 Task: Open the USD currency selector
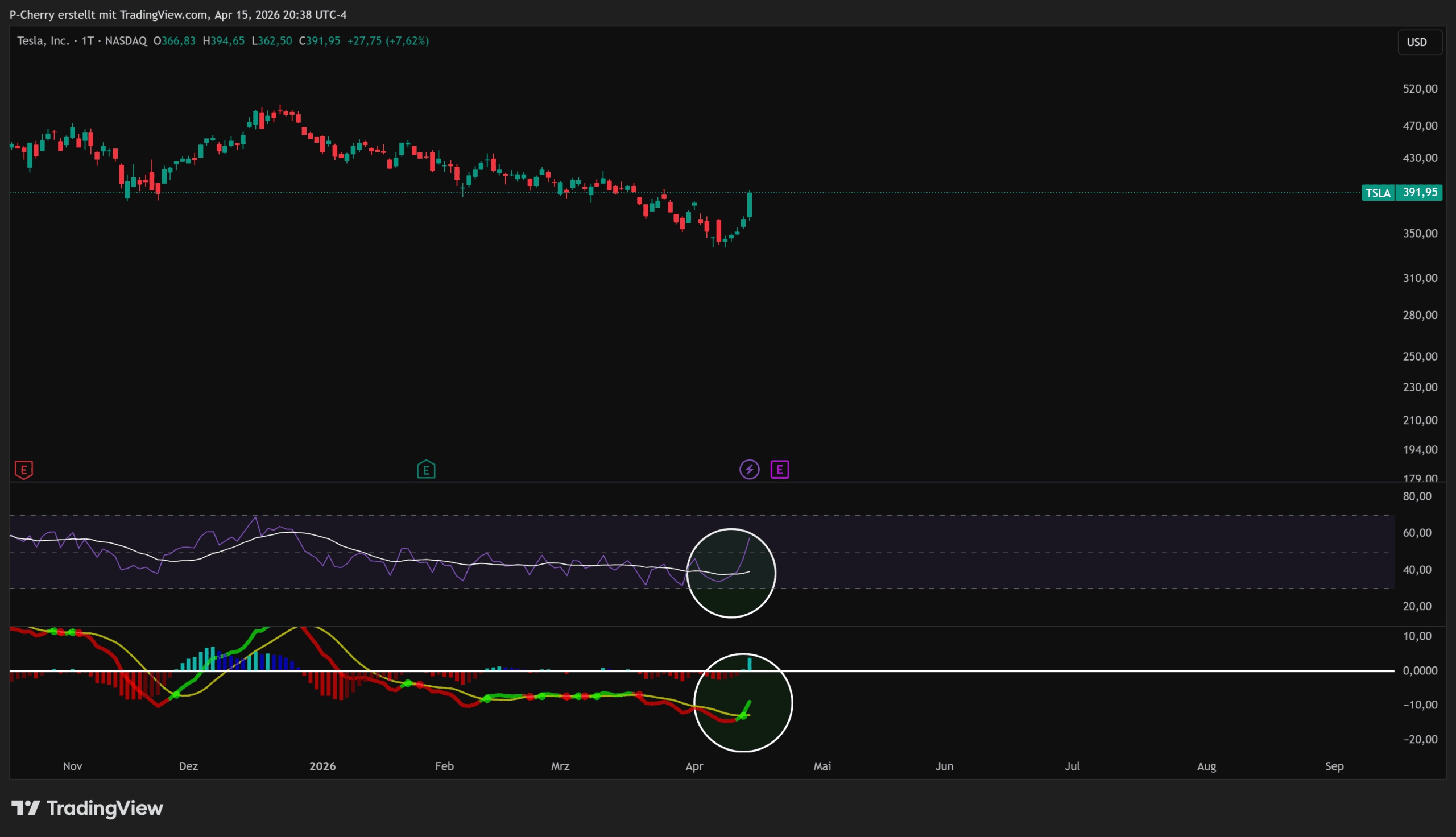1418,42
